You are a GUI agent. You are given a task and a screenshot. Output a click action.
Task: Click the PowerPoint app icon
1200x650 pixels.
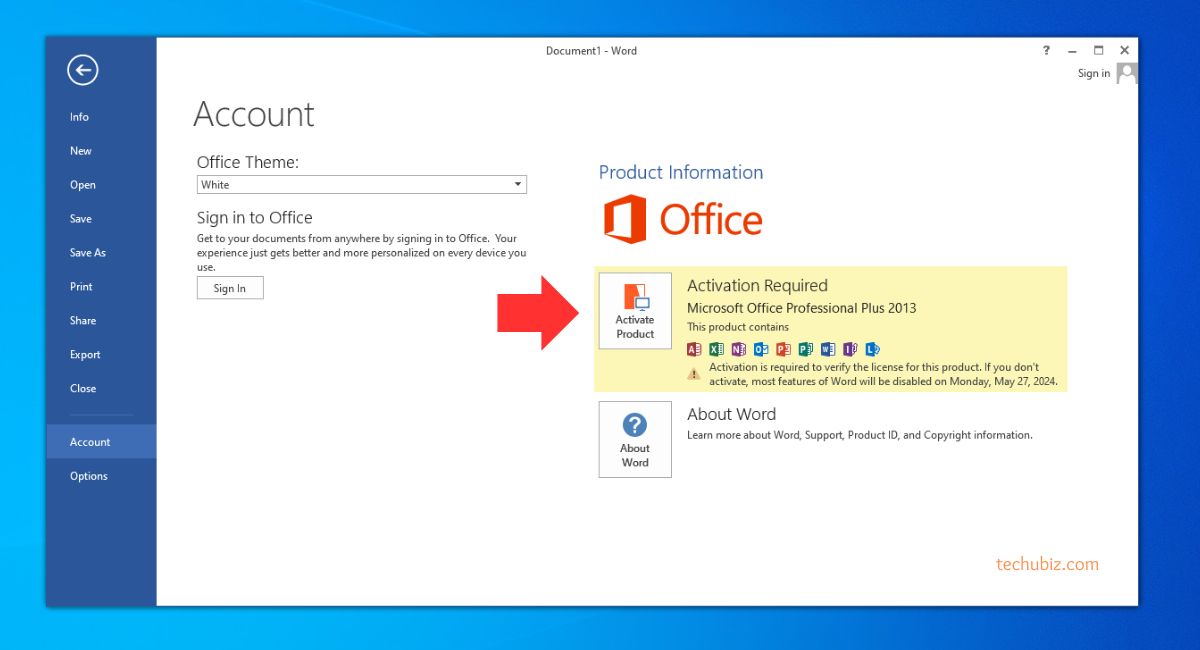pos(783,349)
